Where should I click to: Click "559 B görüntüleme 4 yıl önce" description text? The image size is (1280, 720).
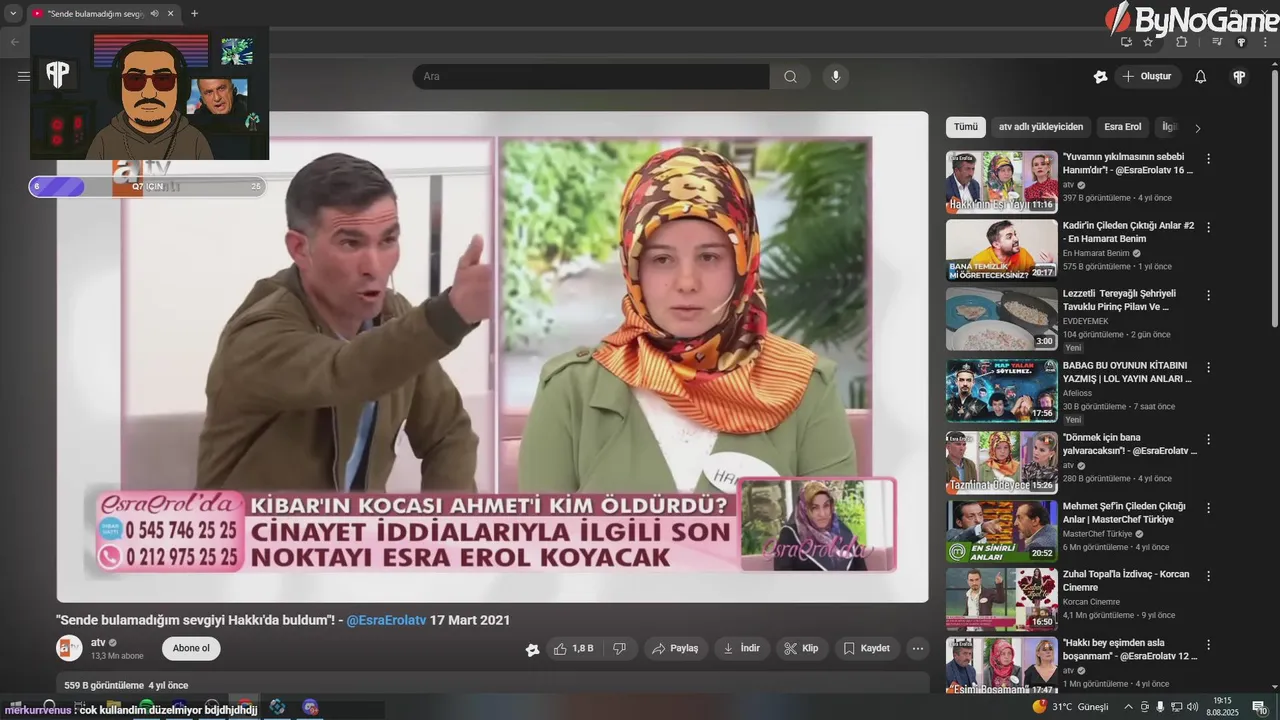[x=126, y=685]
